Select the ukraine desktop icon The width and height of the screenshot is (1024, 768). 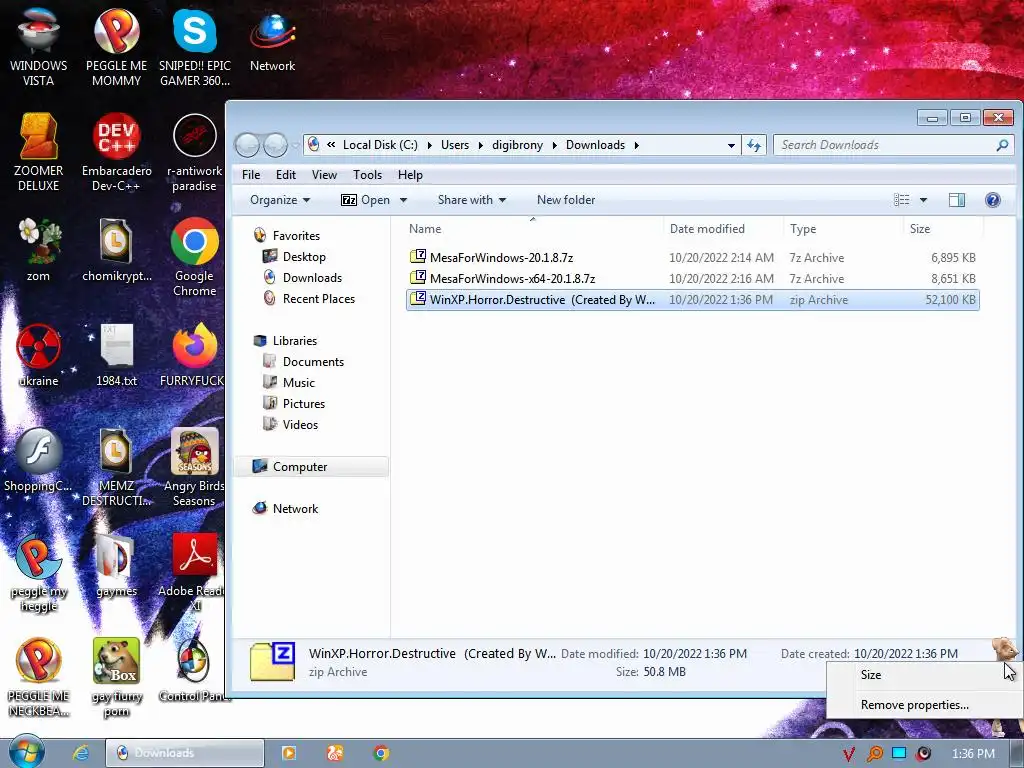click(39, 355)
